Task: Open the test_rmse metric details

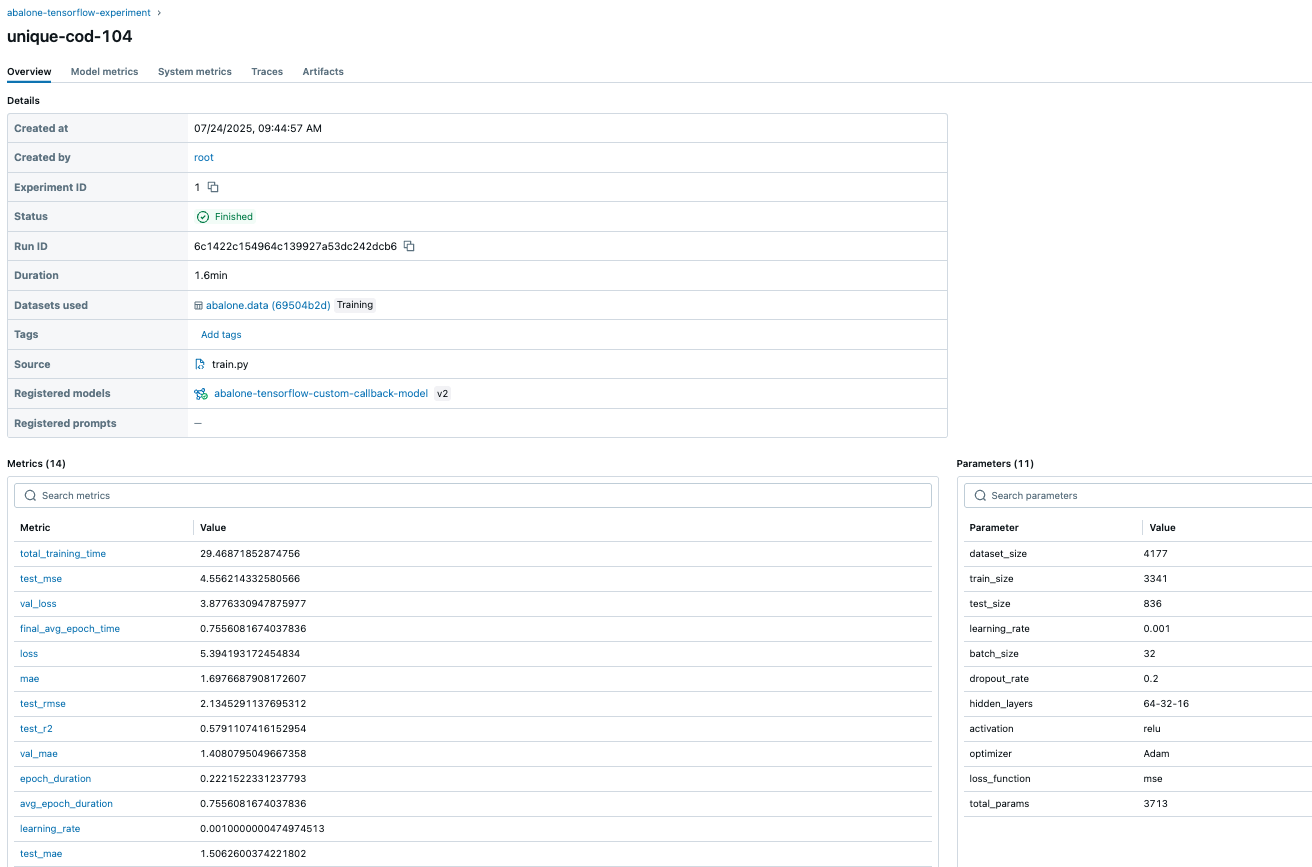Action: 42,703
